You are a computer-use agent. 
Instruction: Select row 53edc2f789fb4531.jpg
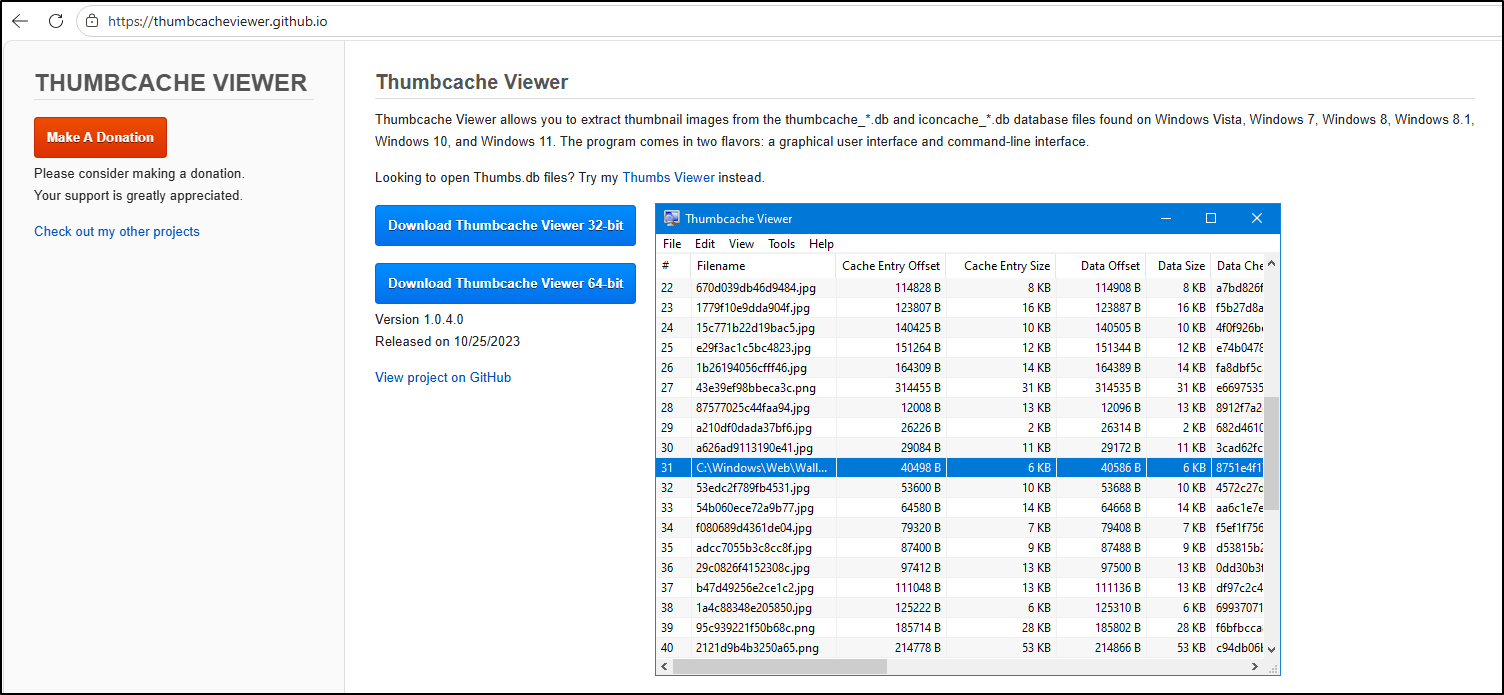pyautogui.click(x=960, y=488)
